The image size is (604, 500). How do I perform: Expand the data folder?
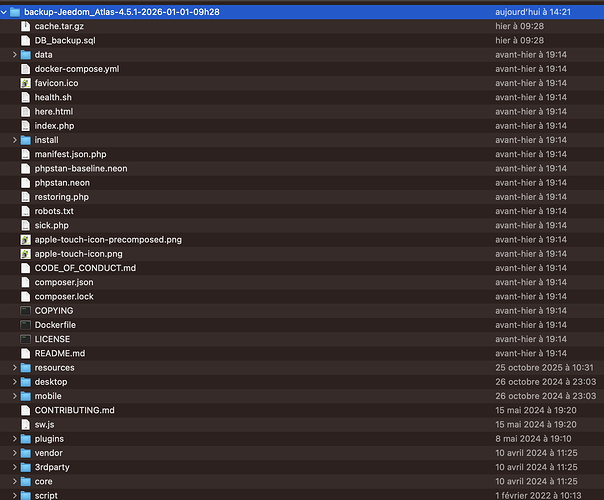tap(15, 55)
